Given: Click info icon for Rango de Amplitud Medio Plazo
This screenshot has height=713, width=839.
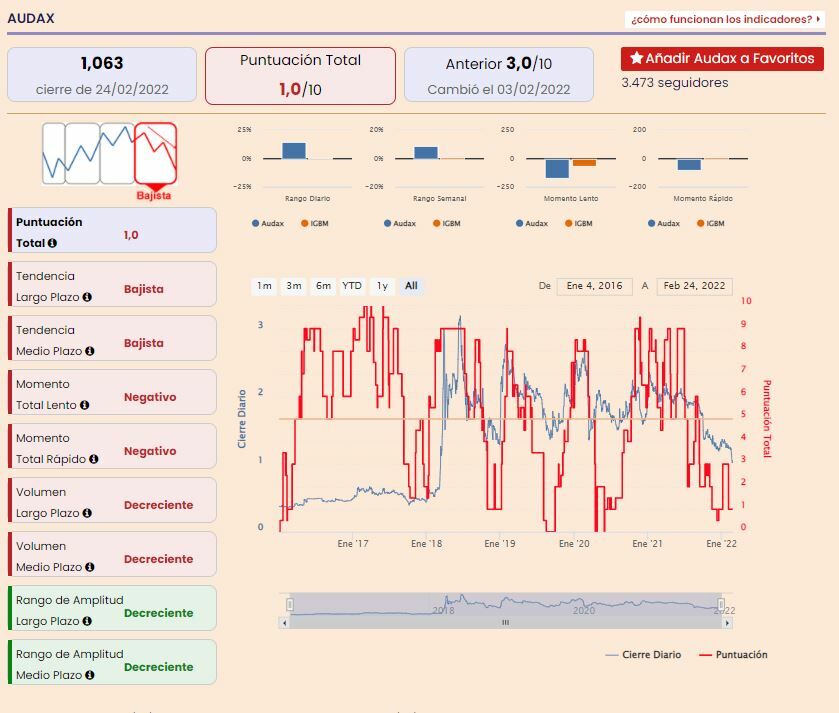Looking at the screenshot, I should 89,675.
